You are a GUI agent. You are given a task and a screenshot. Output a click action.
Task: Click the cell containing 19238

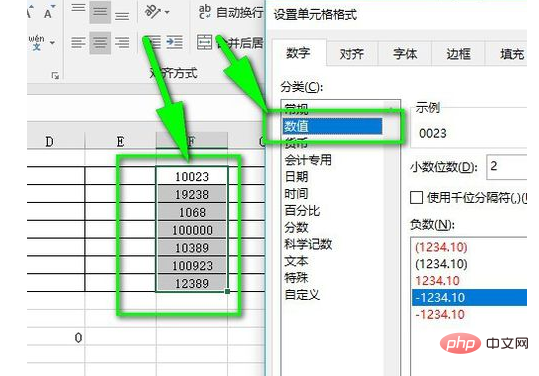coord(192,194)
